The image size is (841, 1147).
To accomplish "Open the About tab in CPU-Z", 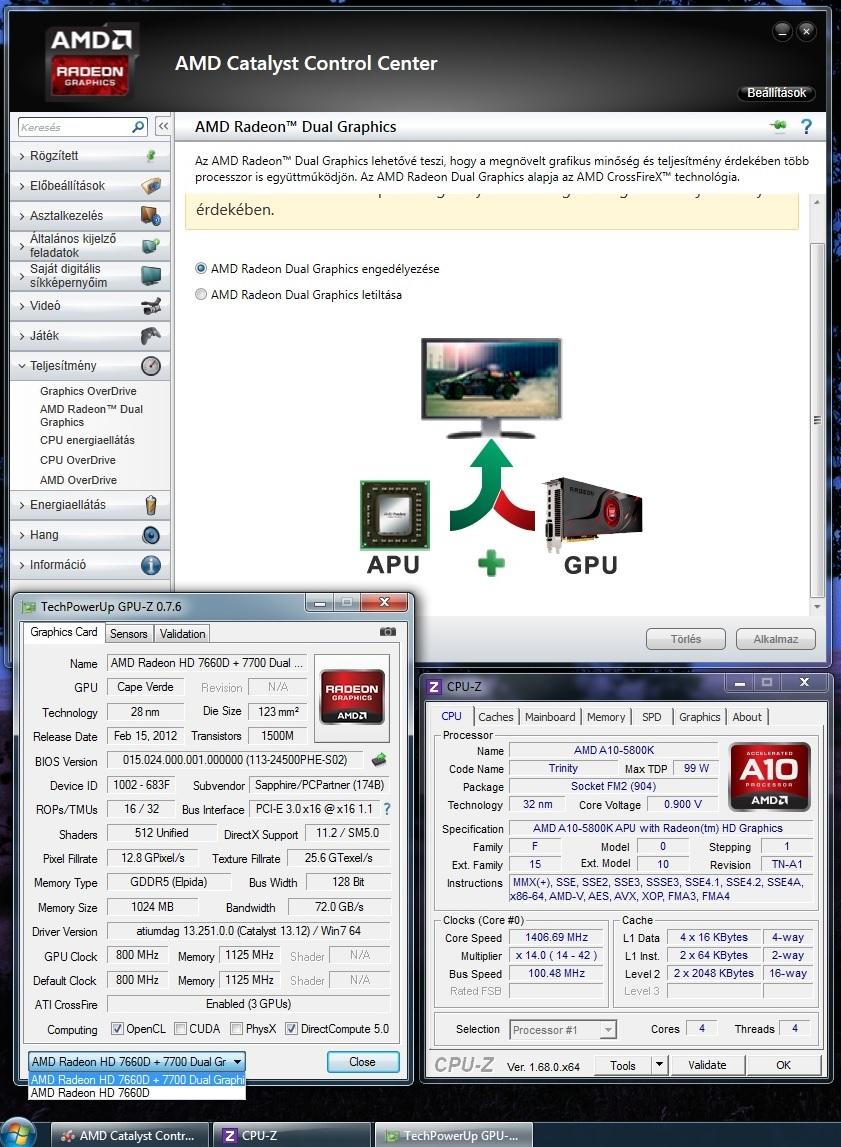I will coord(747,717).
